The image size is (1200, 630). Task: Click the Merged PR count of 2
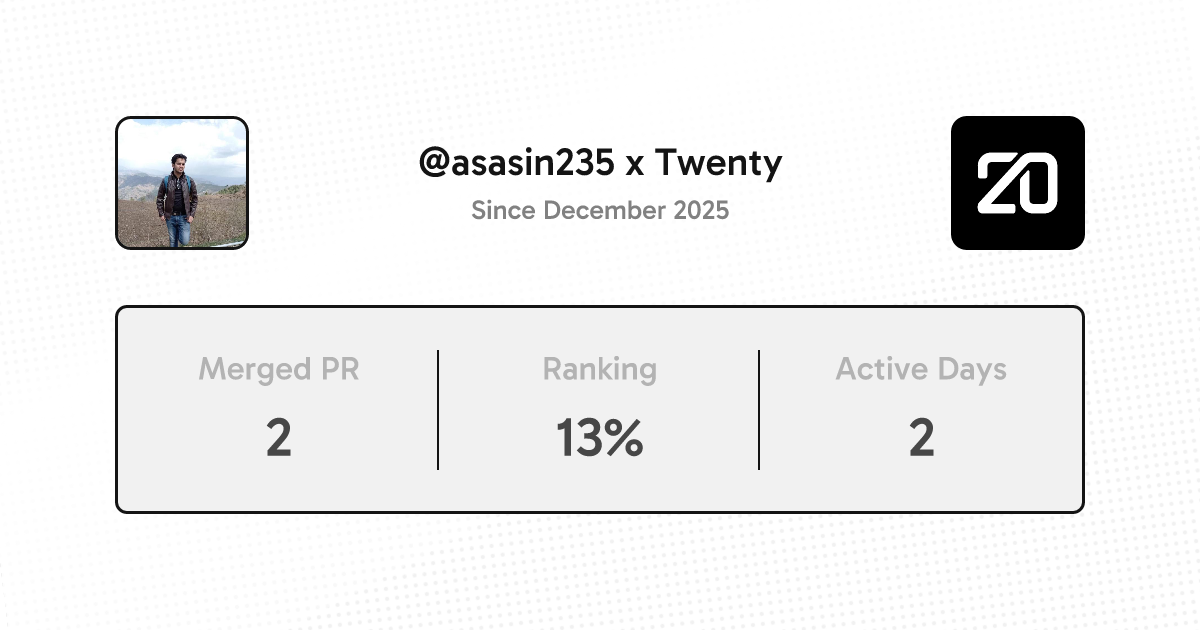278,438
